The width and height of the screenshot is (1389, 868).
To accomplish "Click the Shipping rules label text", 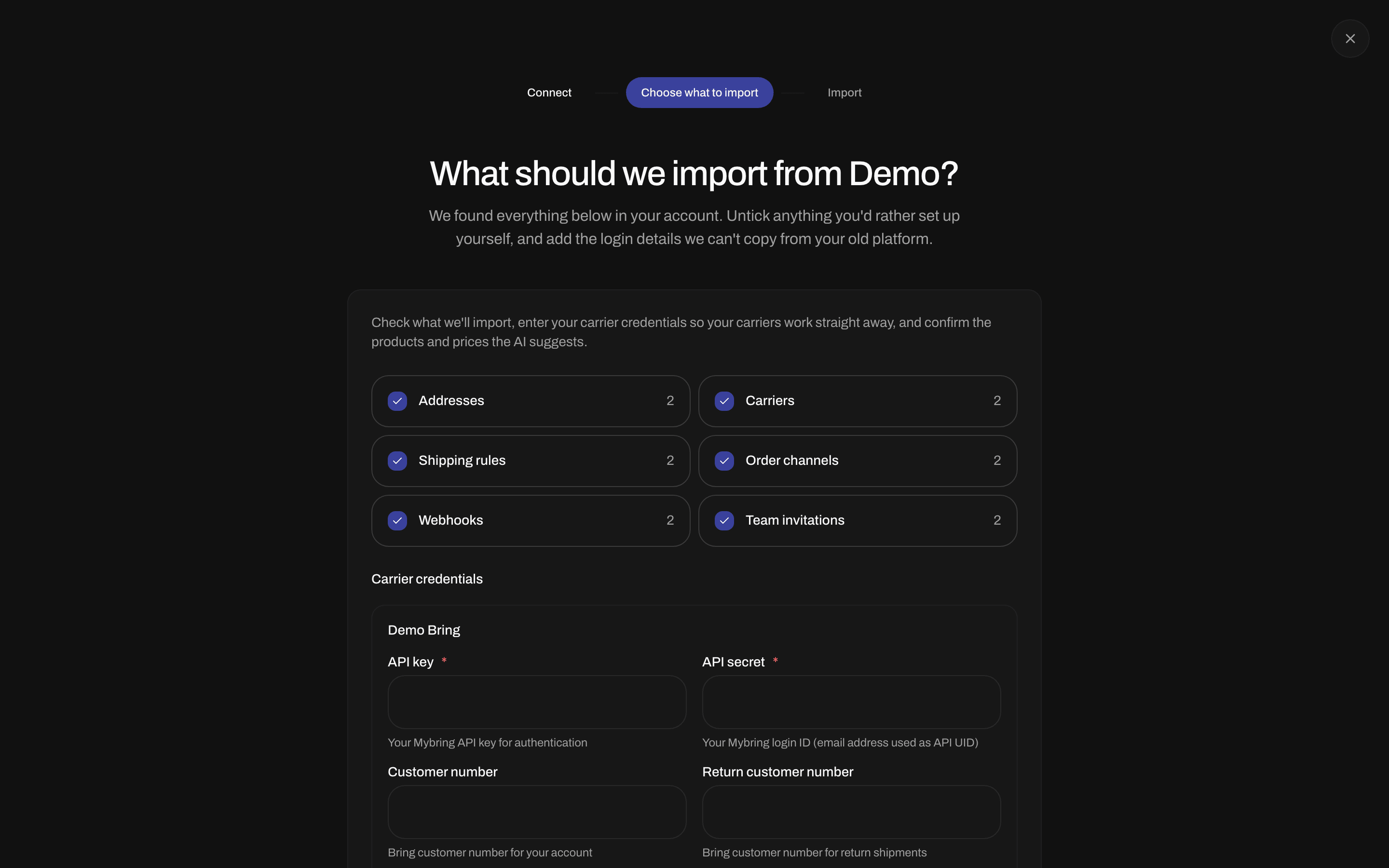I will (x=462, y=461).
